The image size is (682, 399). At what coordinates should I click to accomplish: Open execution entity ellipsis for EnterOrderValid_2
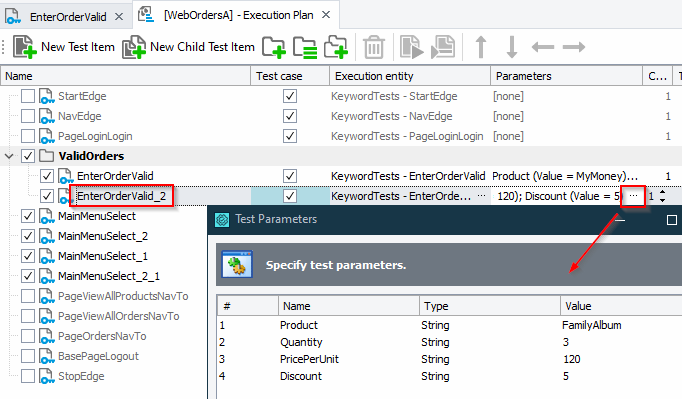481,196
